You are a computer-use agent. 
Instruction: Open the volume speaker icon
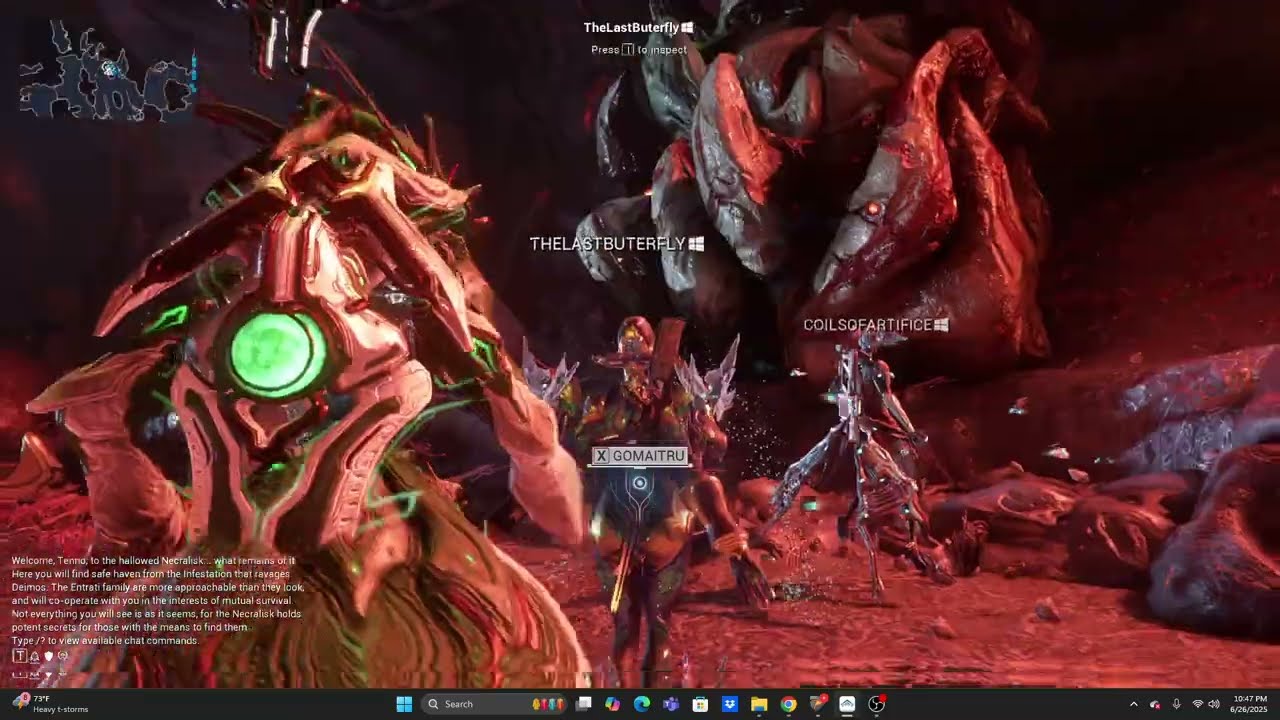(1214, 704)
